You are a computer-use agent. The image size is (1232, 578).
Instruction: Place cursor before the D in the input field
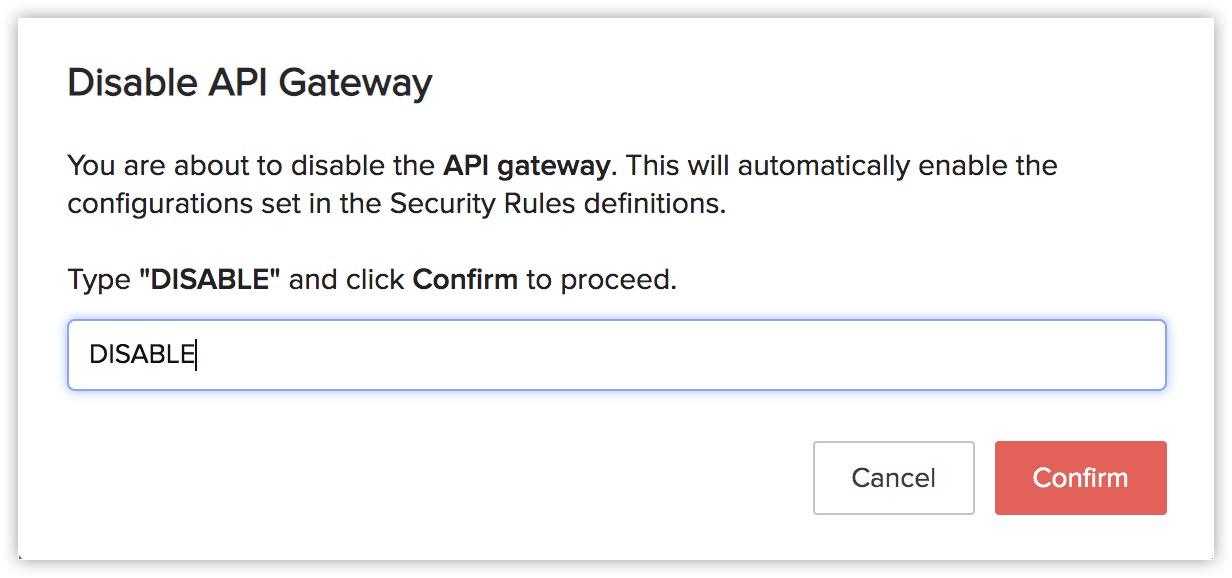click(x=90, y=355)
